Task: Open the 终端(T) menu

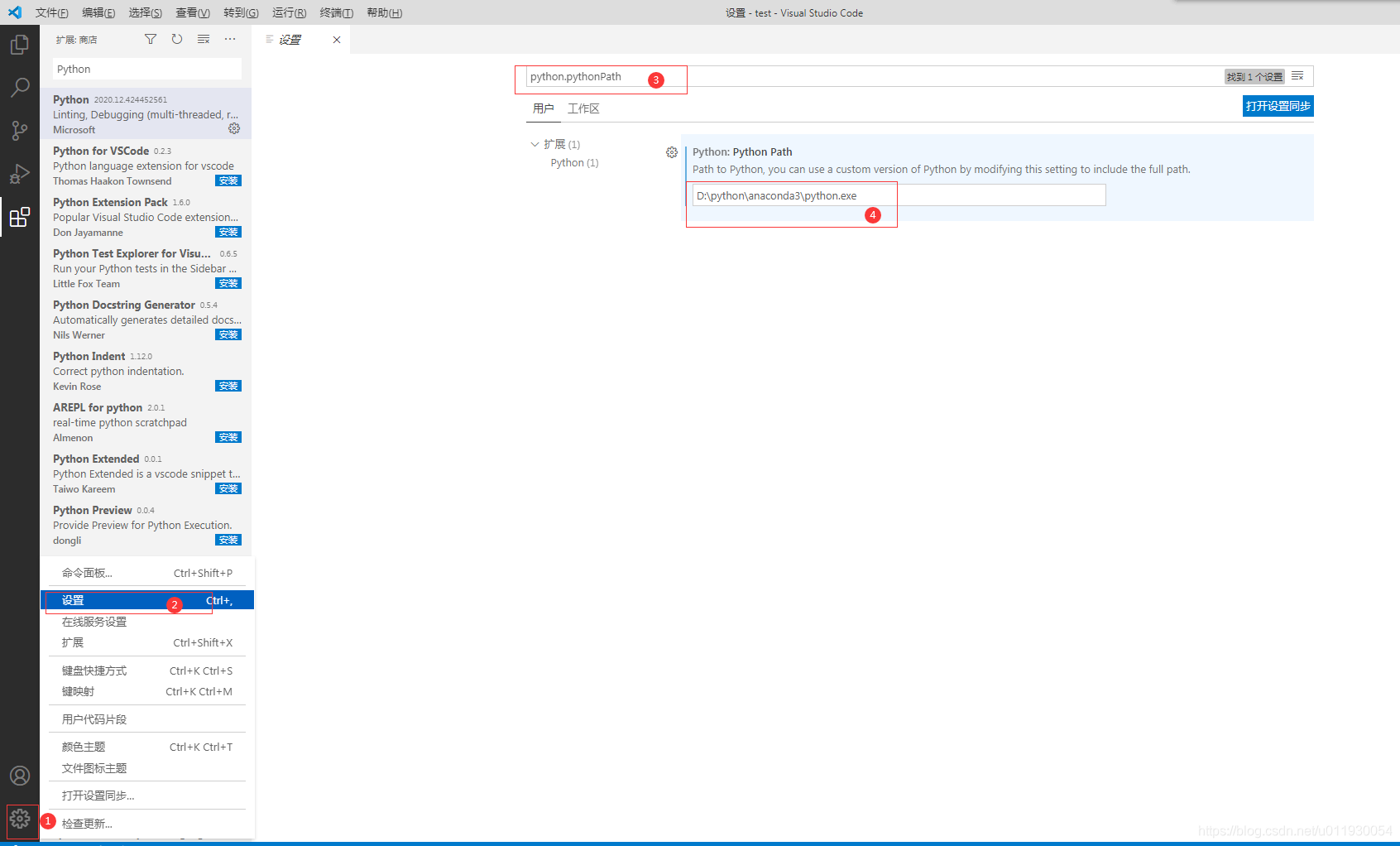Action: coord(337,13)
